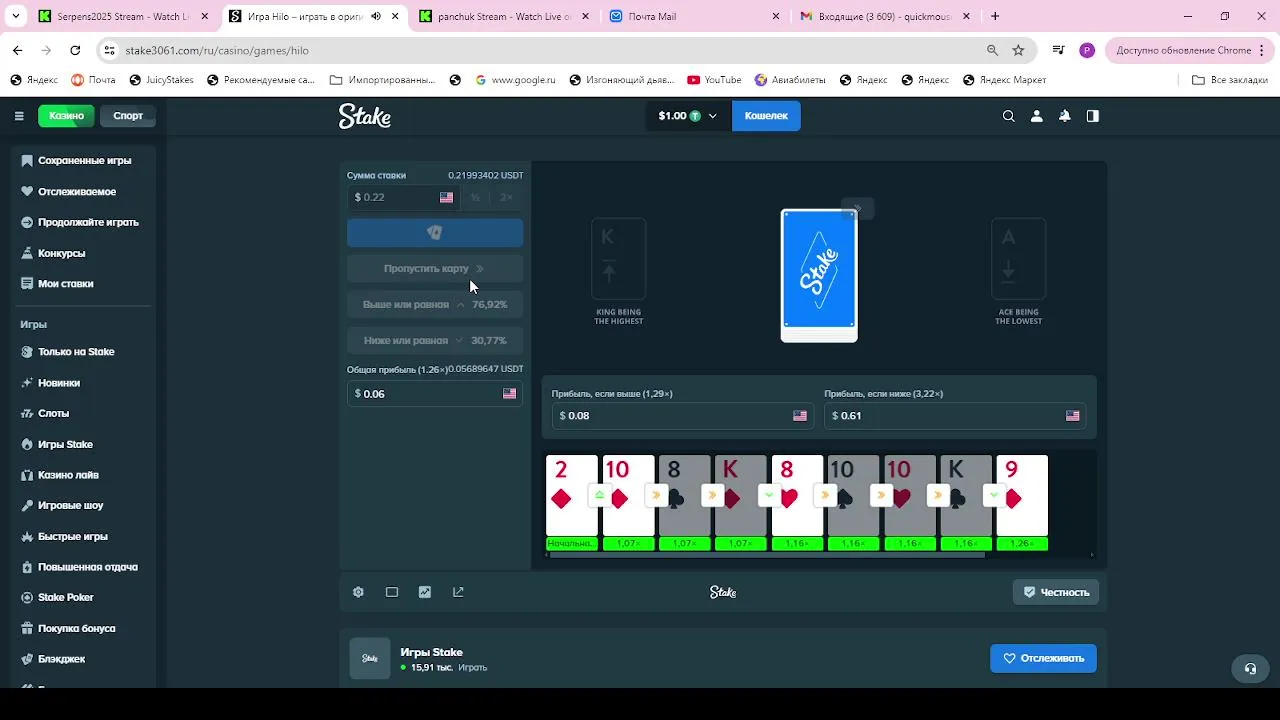Open the search magnifier in Stake header

[1008, 116]
